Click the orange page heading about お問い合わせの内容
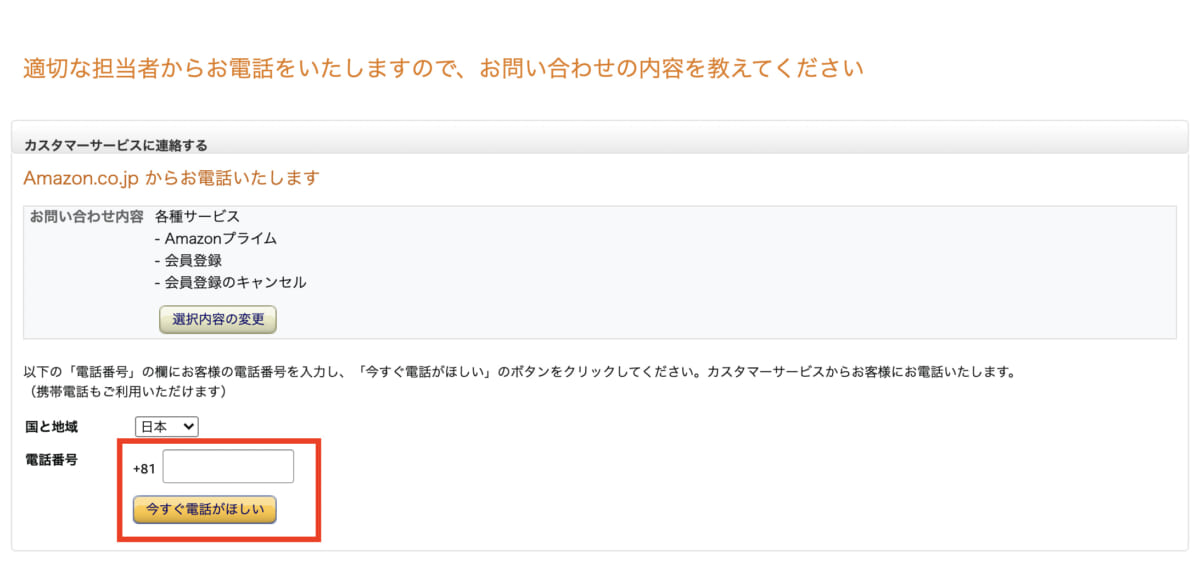 click(443, 69)
